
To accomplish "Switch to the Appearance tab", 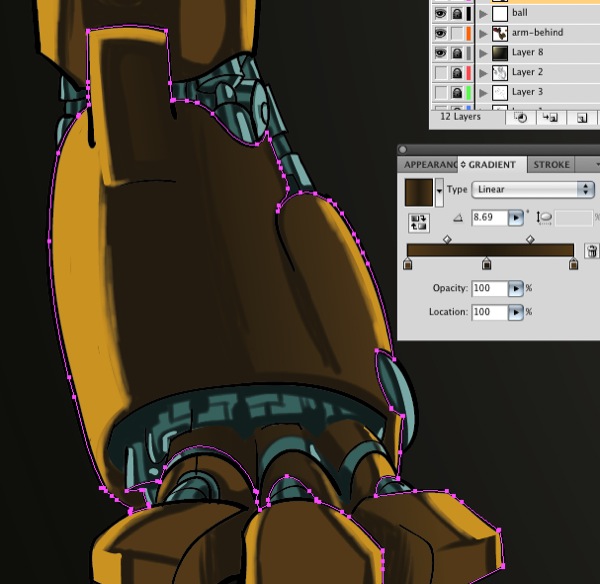I will click(x=430, y=165).
